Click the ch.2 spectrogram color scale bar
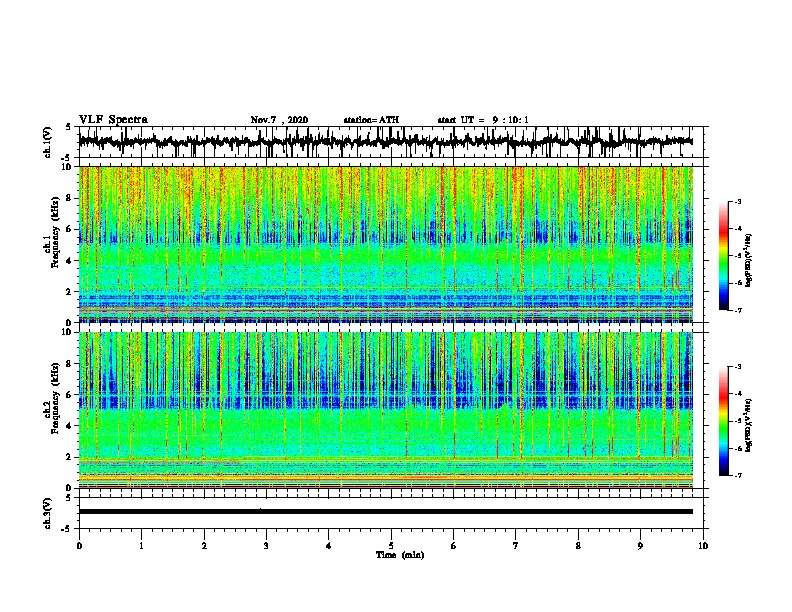 pyautogui.click(x=724, y=421)
